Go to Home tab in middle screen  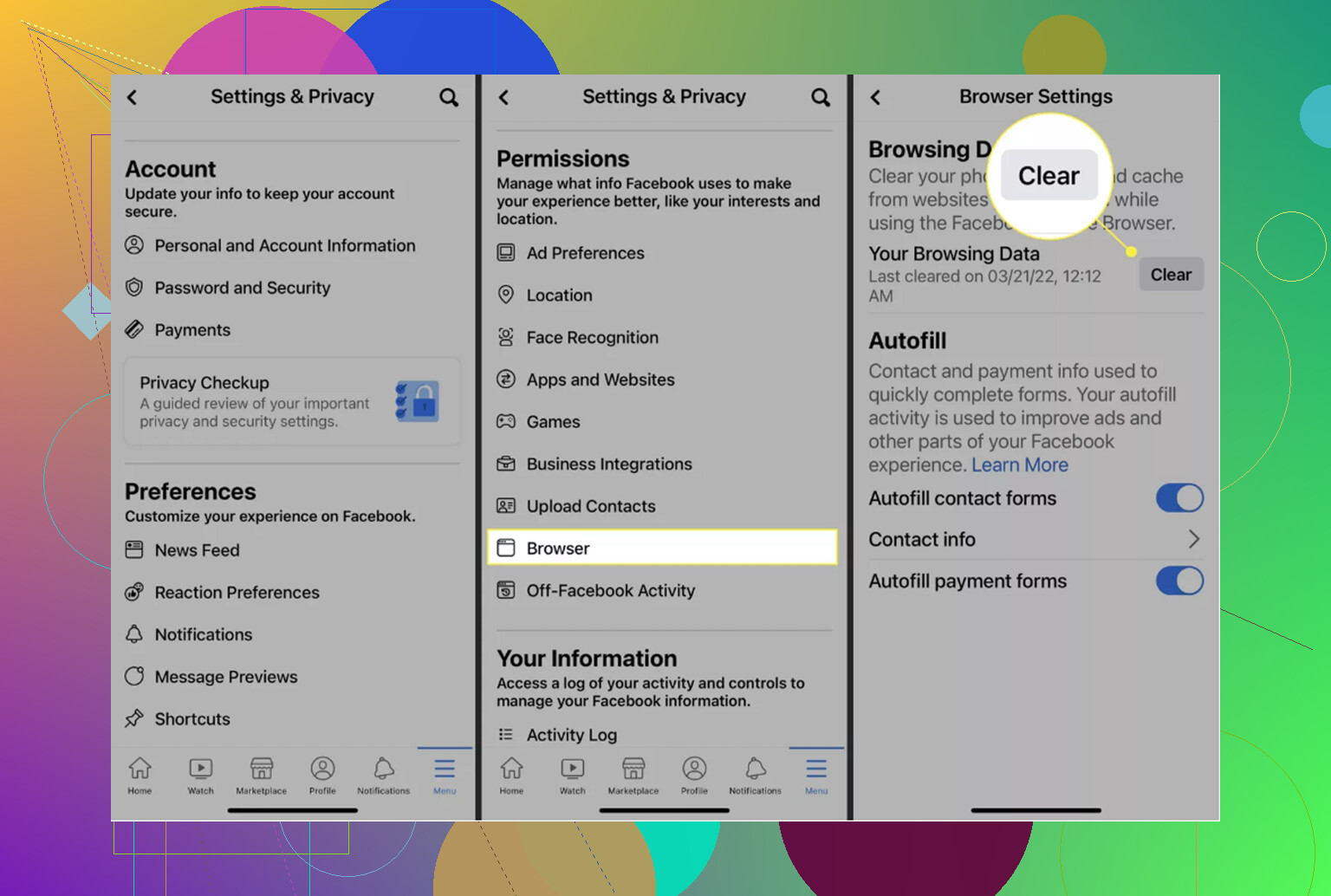[511, 776]
